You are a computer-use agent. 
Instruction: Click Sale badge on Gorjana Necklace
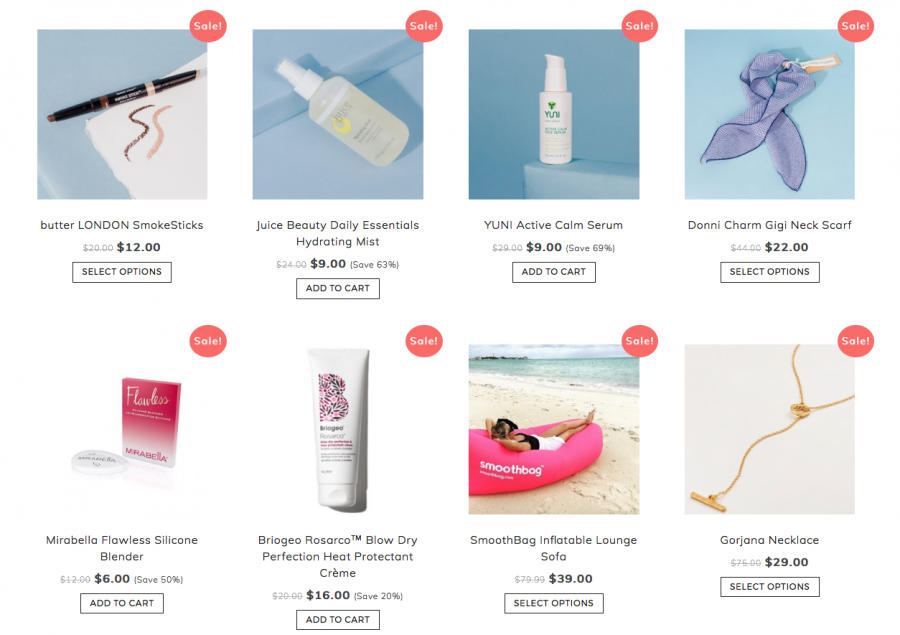point(856,341)
